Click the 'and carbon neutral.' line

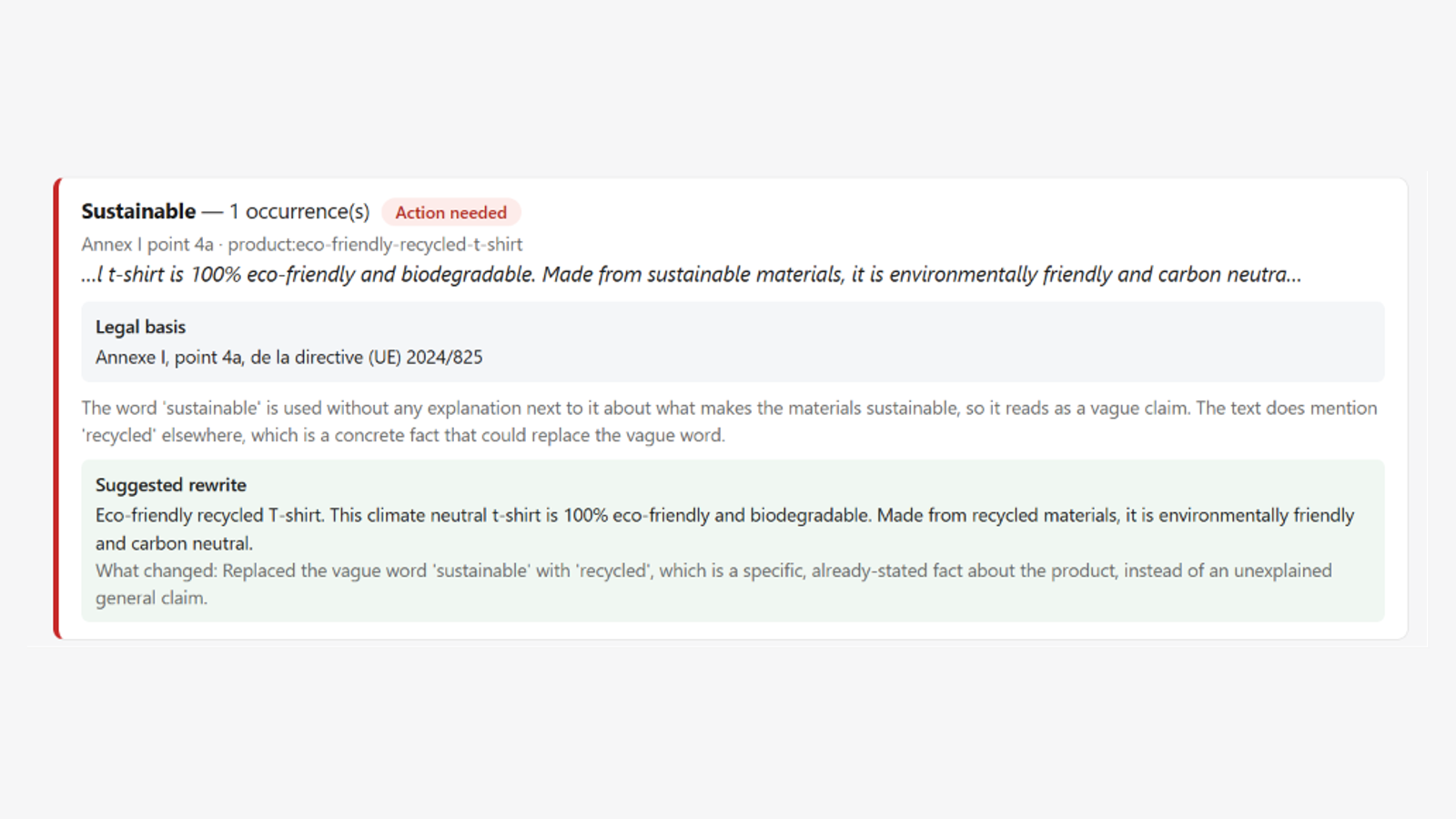click(x=175, y=543)
